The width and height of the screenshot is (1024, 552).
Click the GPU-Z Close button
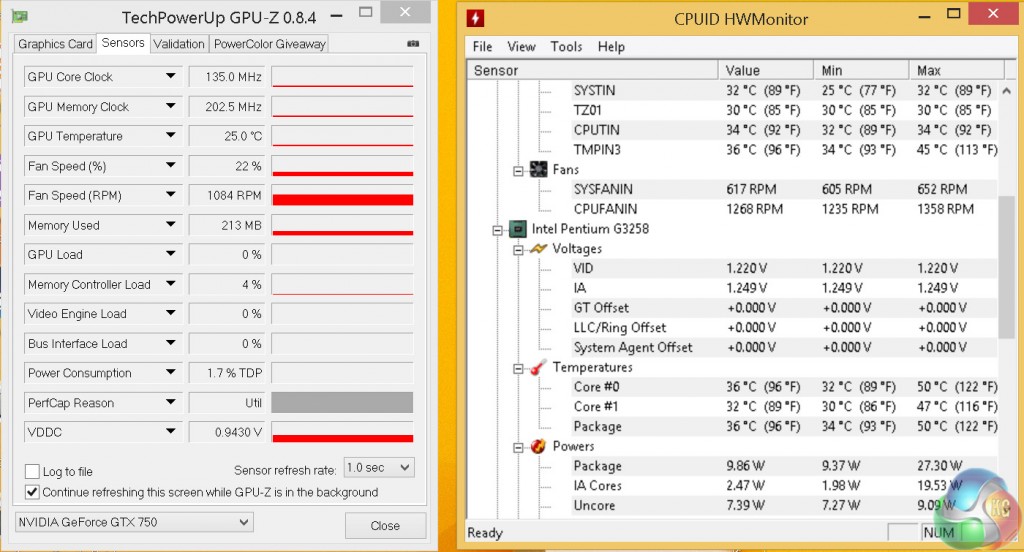385,525
